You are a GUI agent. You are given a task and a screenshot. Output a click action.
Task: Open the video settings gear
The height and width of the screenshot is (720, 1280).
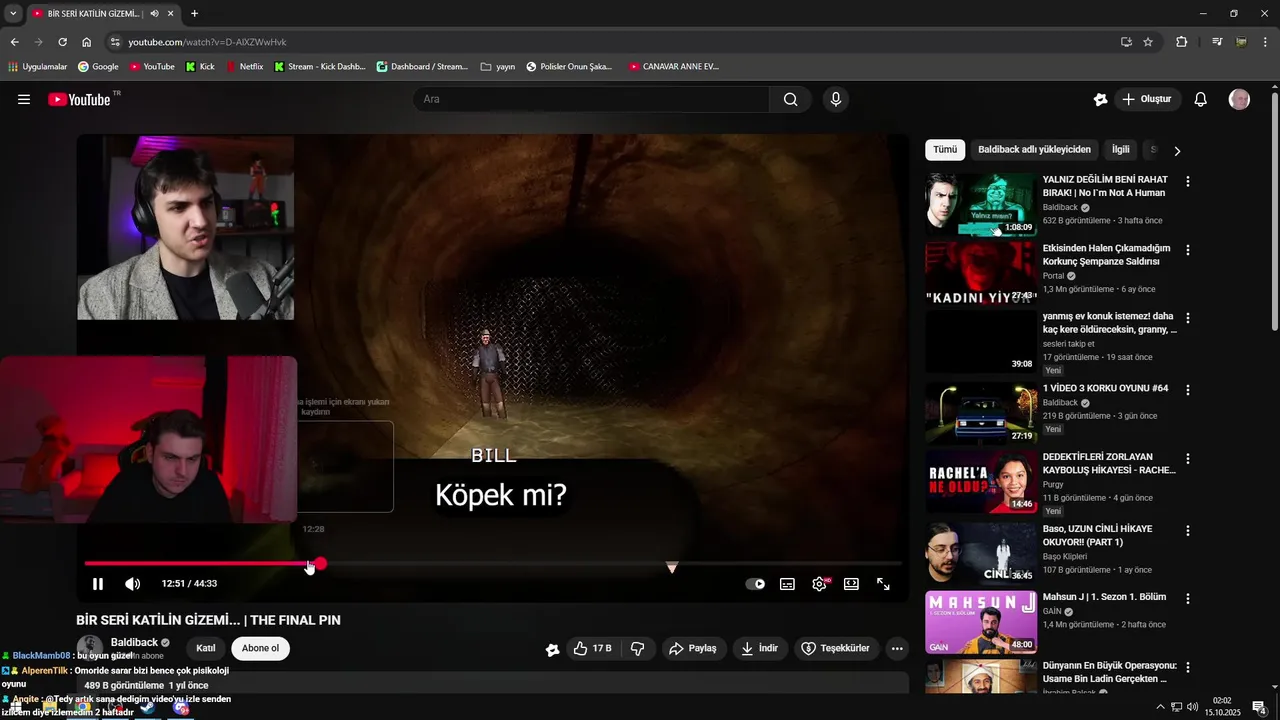click(820, 584)
